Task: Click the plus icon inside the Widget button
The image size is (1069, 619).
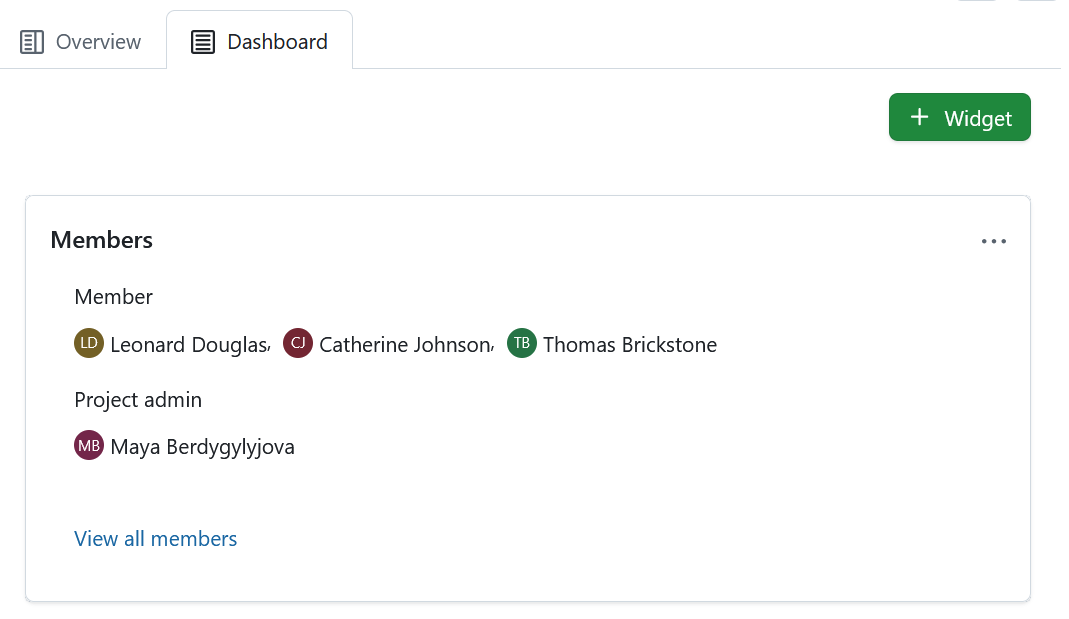Action: click(x=918, y=117)
